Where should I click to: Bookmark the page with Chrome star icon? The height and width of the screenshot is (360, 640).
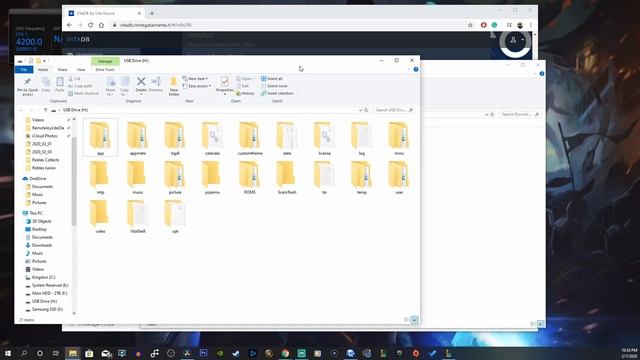470,25
